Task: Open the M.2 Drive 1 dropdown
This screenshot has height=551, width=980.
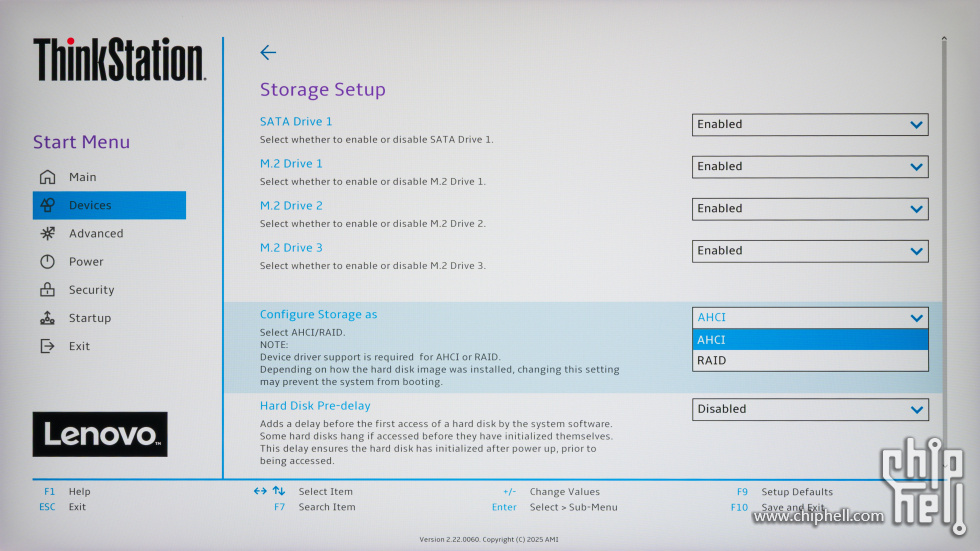Action: tap(810, 166)
